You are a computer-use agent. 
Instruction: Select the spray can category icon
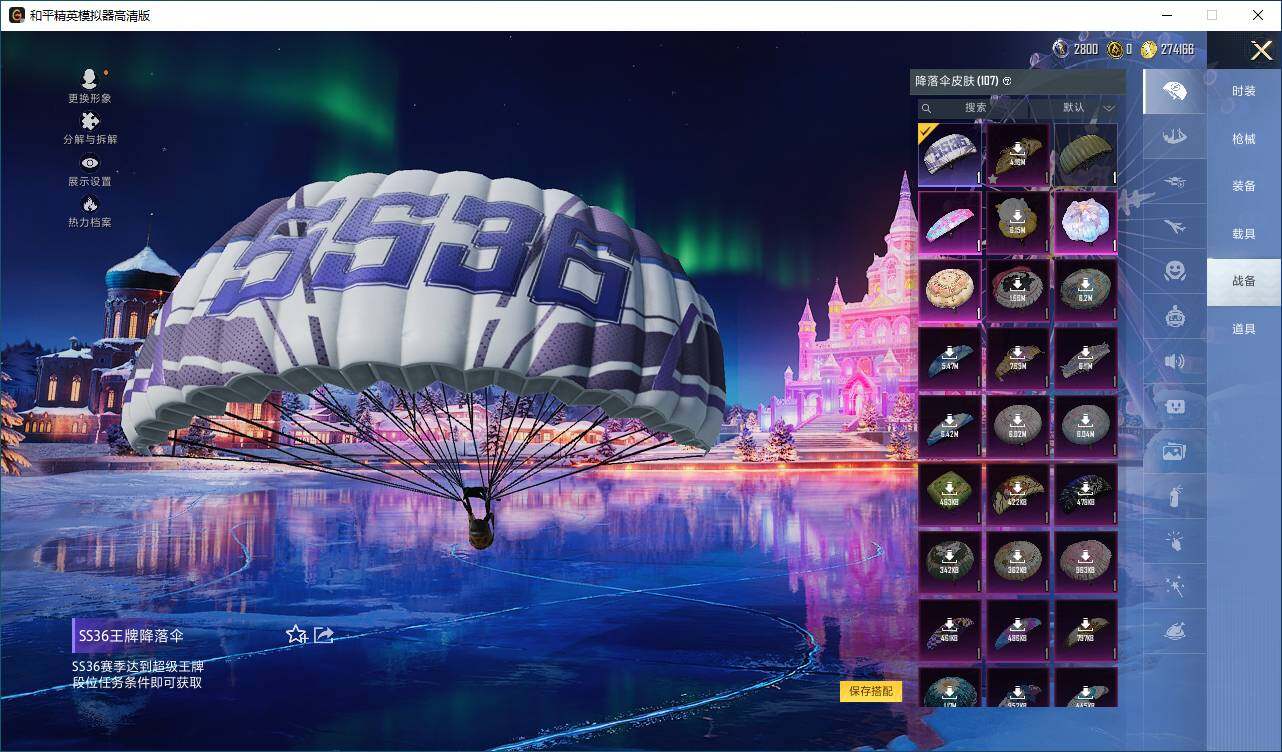coord(1174,496)
